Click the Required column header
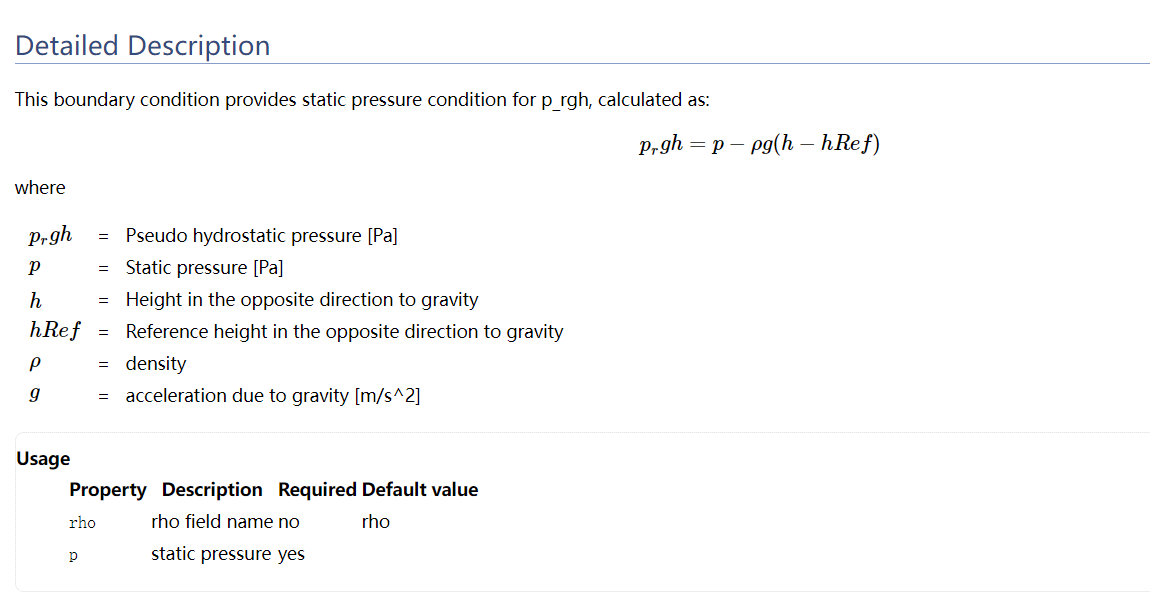Image resolution: width=1150 pixels, height=609 pixels. point(317,490)
